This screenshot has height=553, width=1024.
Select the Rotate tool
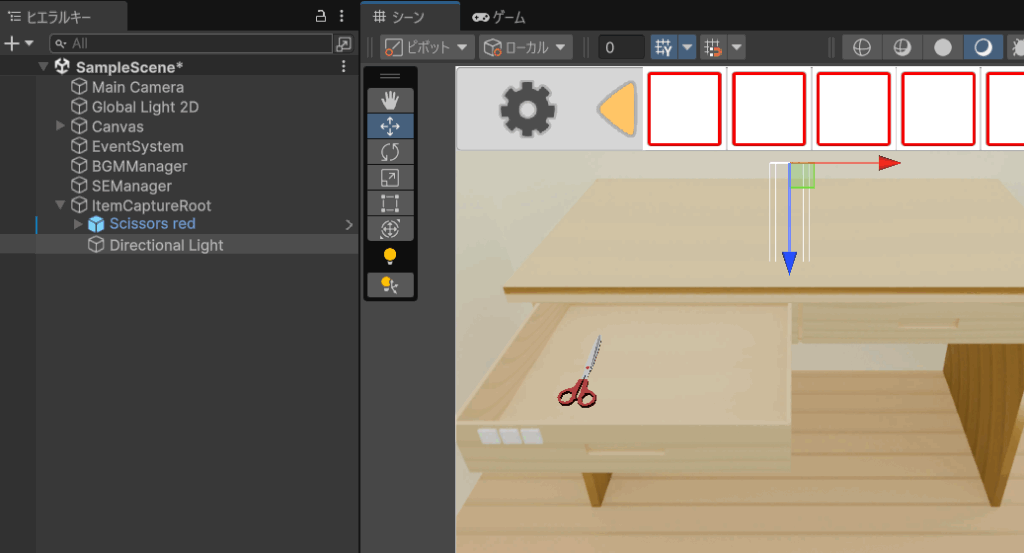[390, 152]
